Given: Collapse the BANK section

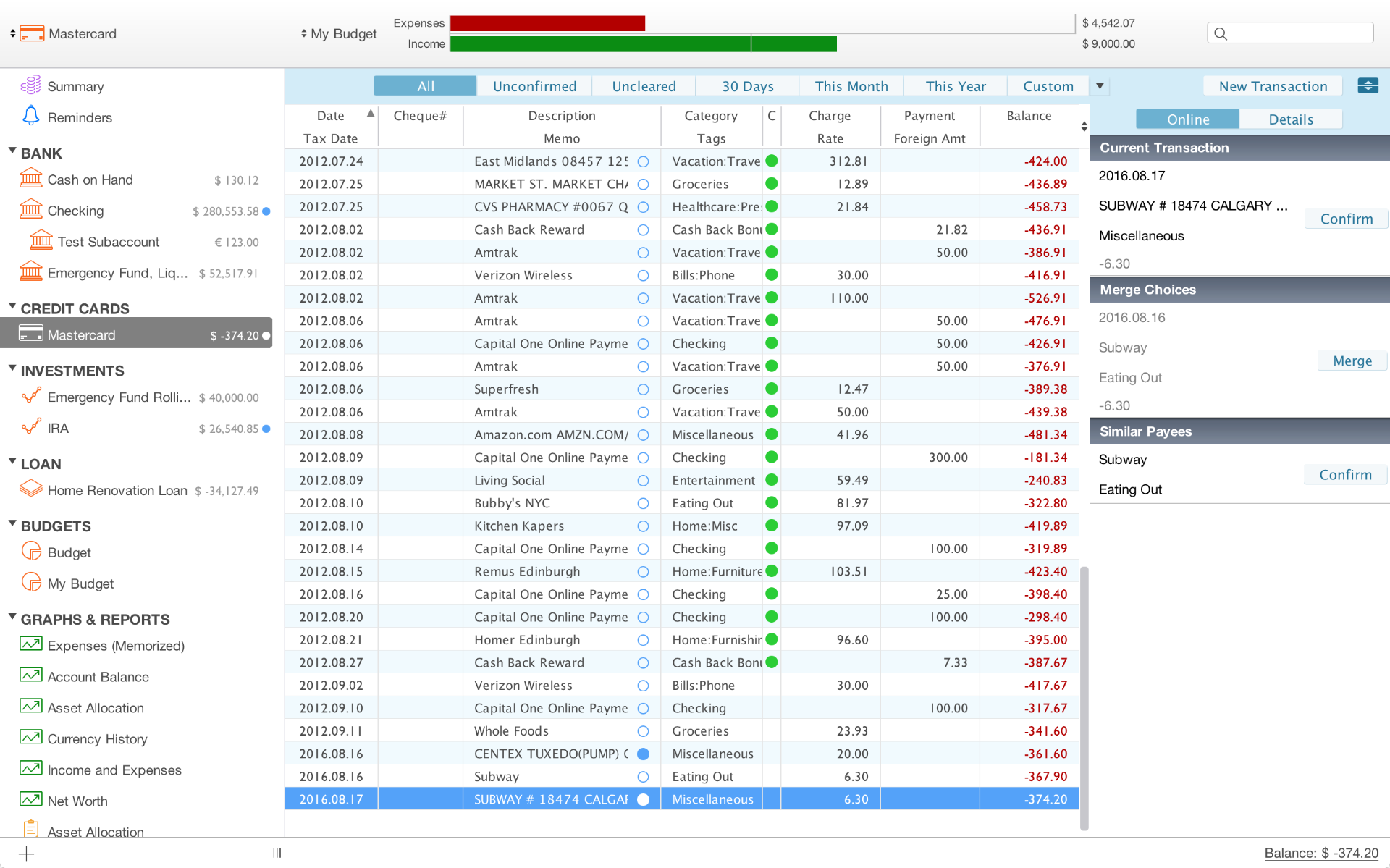Looking at the screenshot, I should pos(12,151).
